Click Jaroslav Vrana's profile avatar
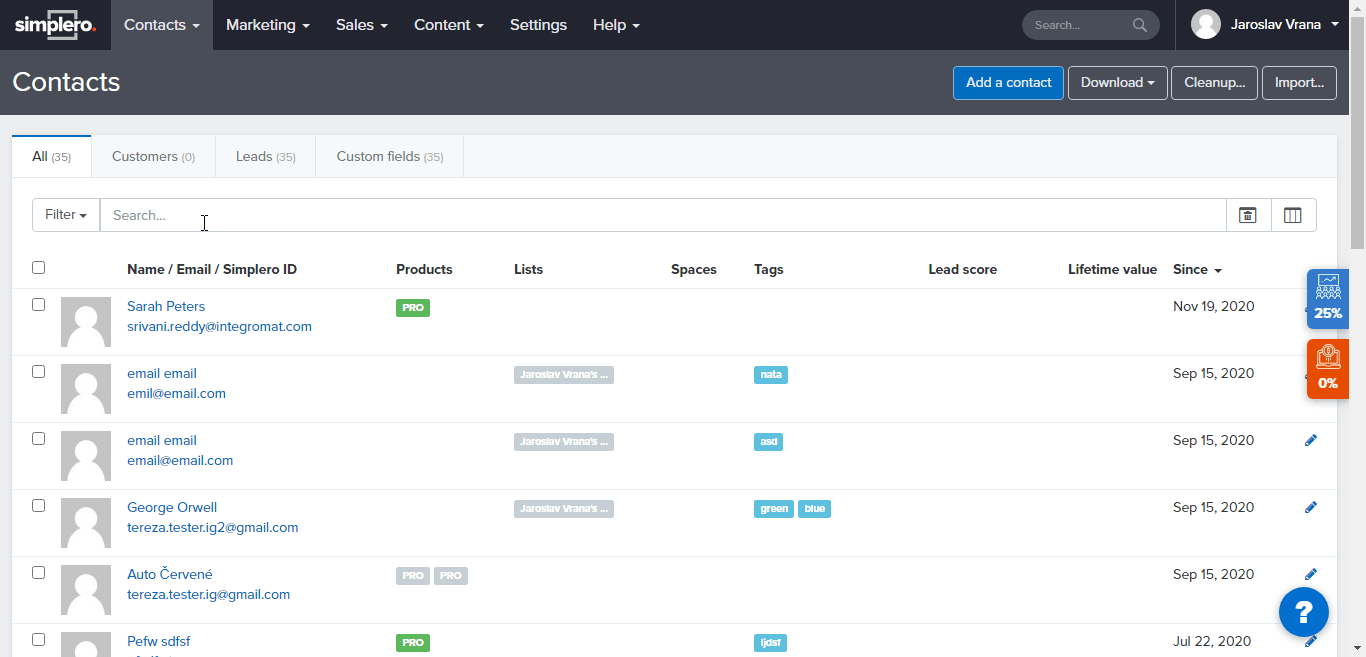The image size is (1366, 657). point(1206,25)
